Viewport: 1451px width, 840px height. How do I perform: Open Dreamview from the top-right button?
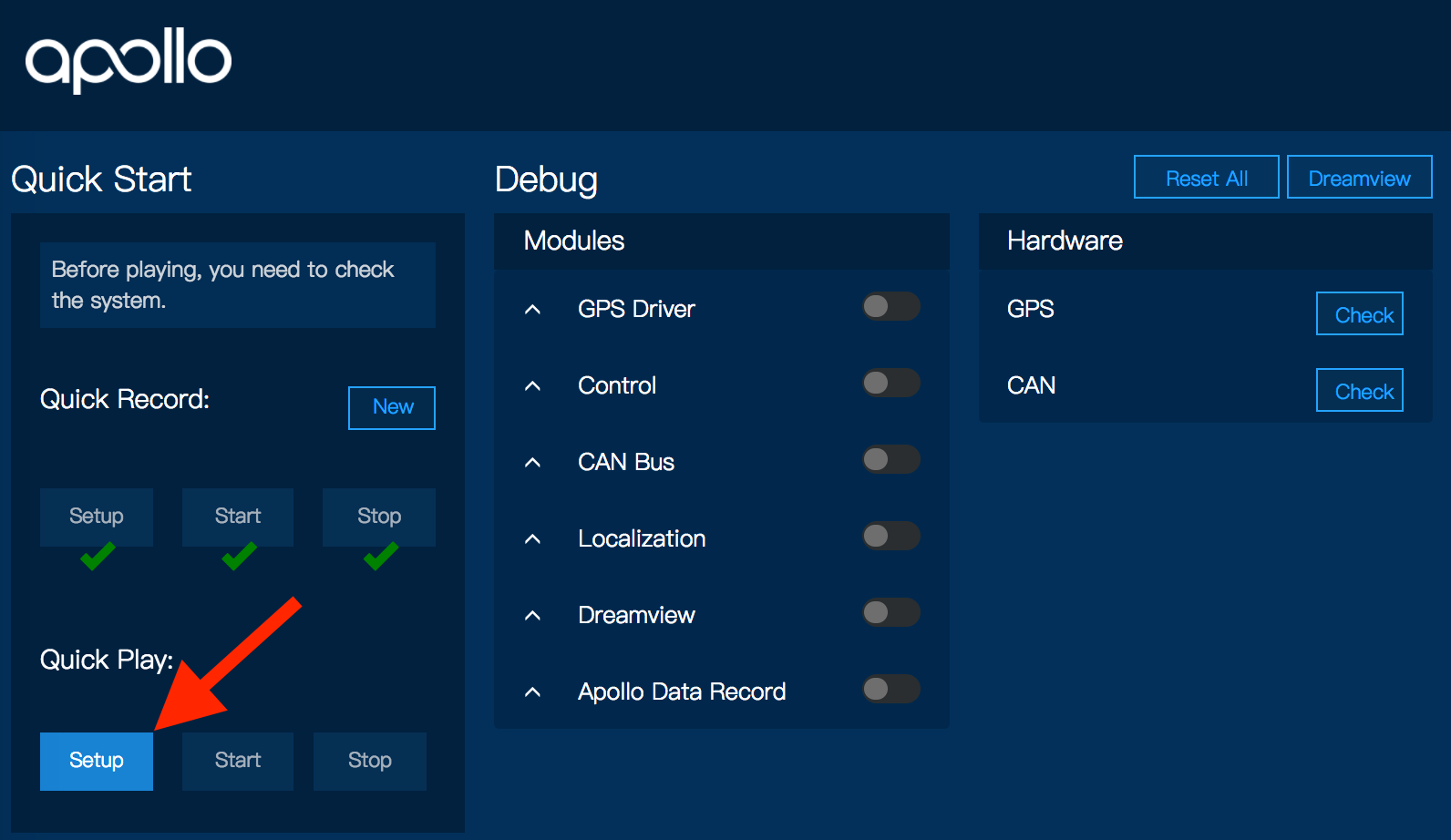pyautogui.click(x=1359, y=178)
